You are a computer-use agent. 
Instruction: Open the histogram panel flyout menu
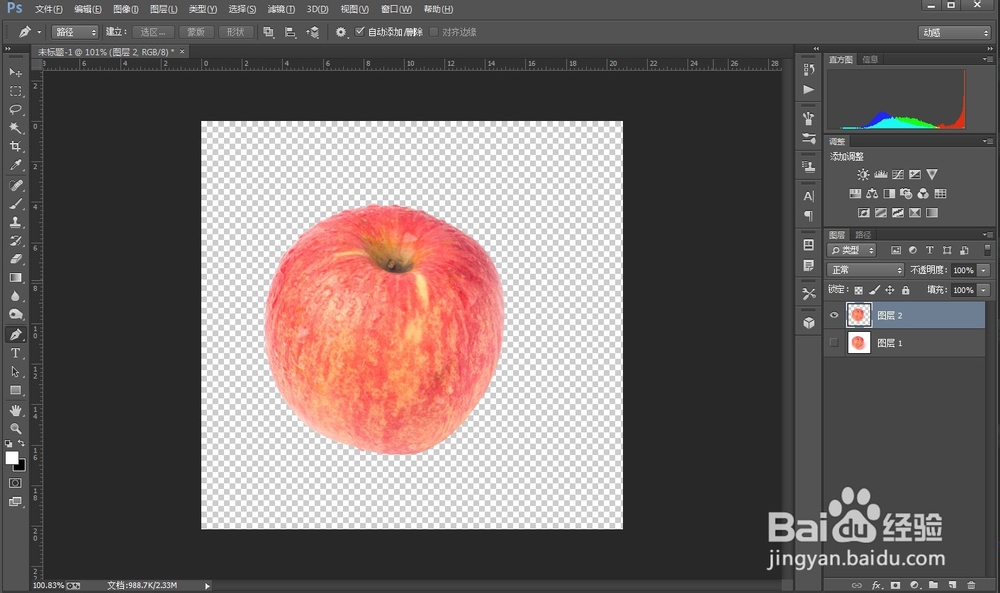coord(988,59)
